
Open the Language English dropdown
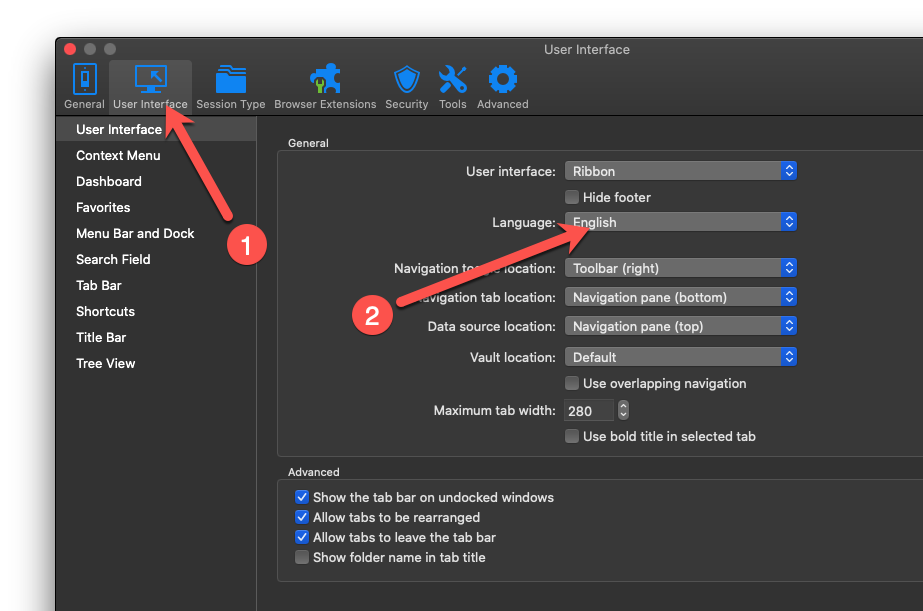(x=680, y=222)
